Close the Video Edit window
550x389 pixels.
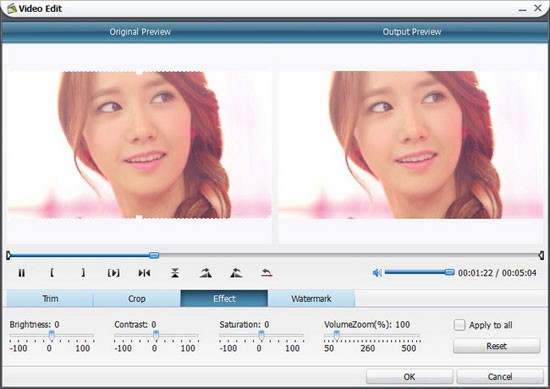(x=538, y=8)
